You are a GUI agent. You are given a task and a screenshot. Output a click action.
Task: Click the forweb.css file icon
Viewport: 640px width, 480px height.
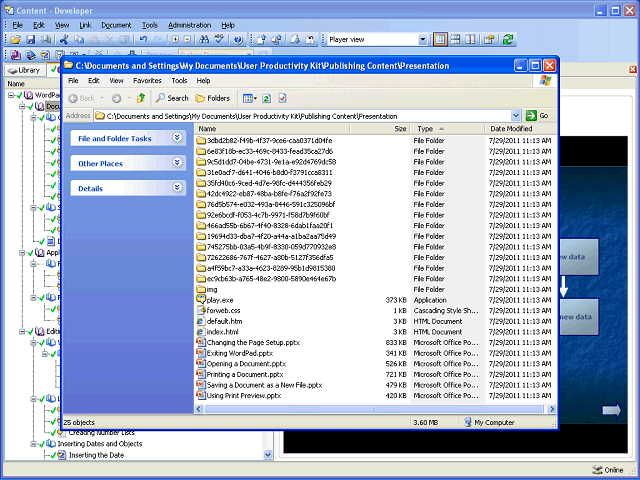200,310
